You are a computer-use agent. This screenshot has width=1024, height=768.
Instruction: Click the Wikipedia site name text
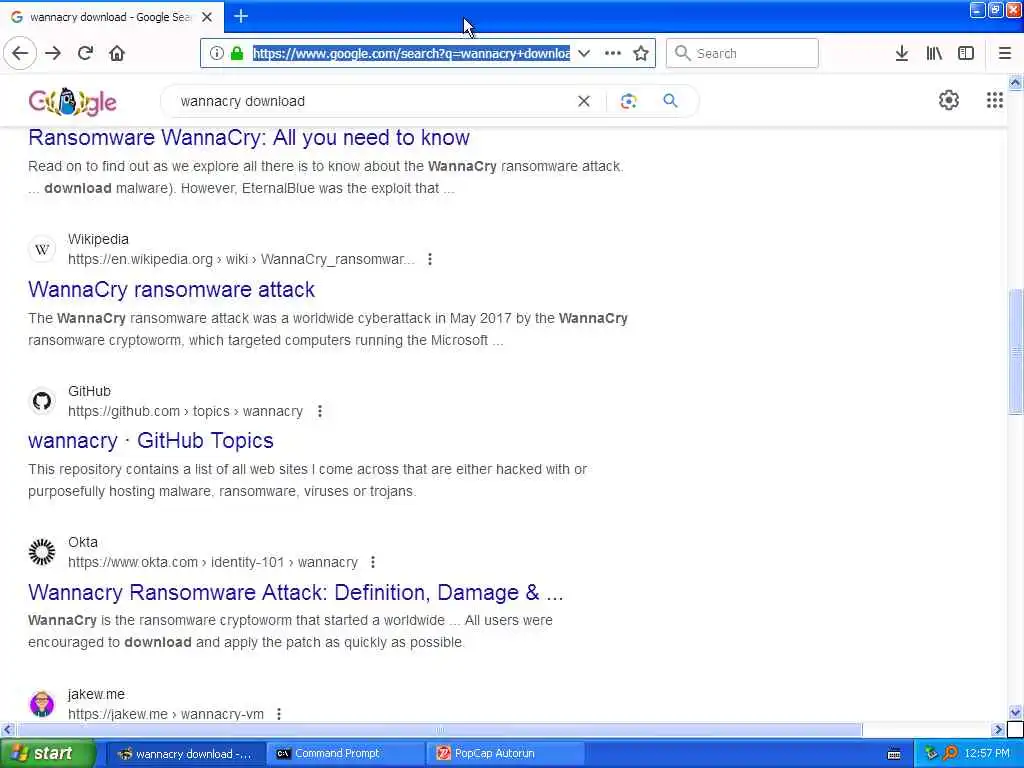tap(99, 239)
